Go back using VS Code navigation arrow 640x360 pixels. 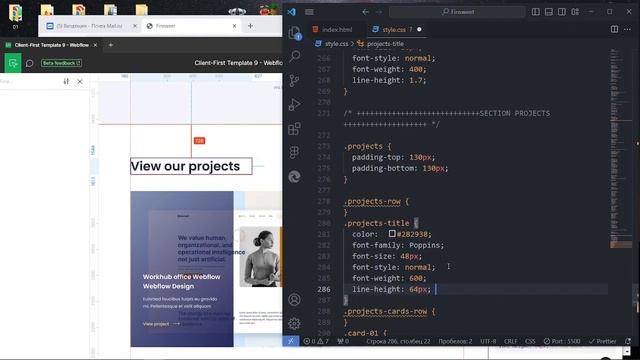pos(365,12)
